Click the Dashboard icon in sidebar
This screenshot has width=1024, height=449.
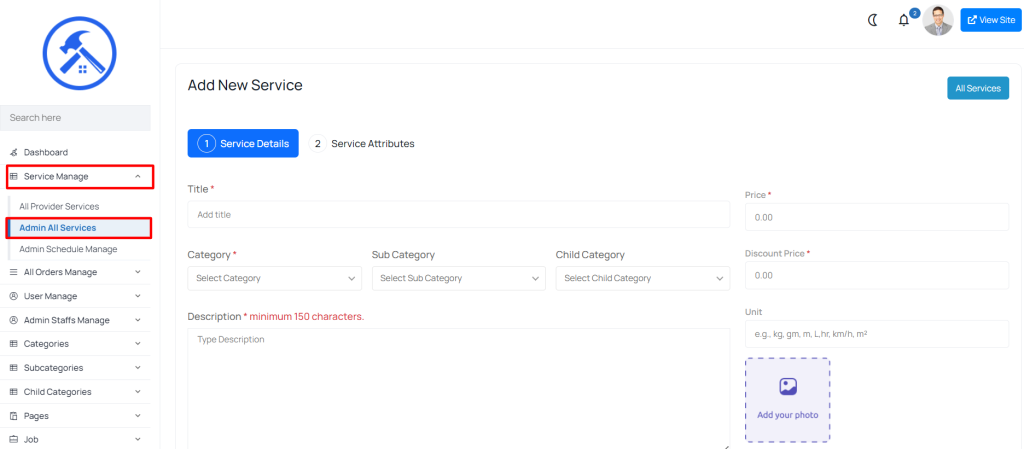14,152
